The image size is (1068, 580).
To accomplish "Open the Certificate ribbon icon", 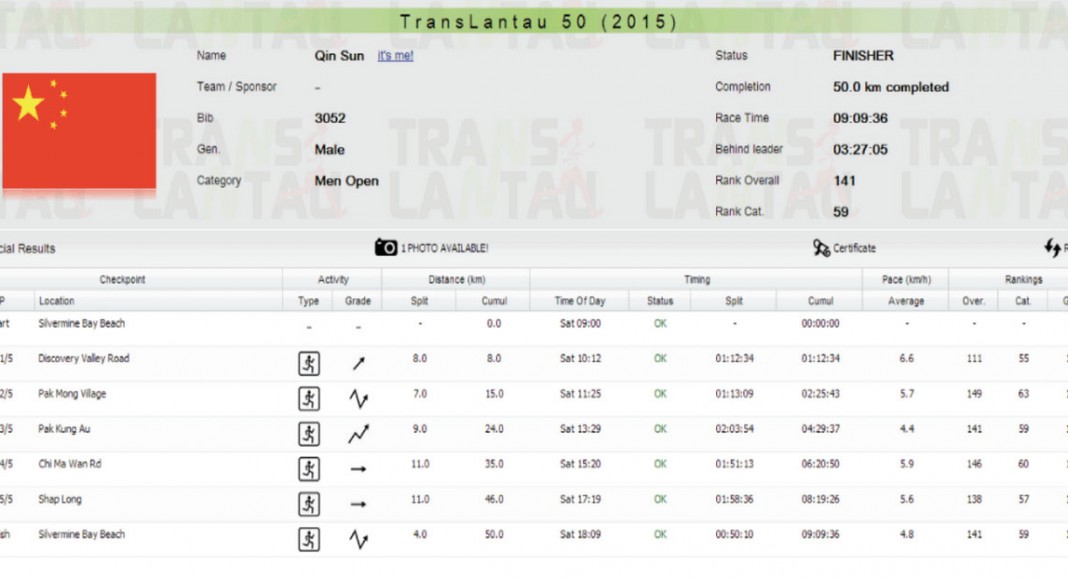I will 821,248.
